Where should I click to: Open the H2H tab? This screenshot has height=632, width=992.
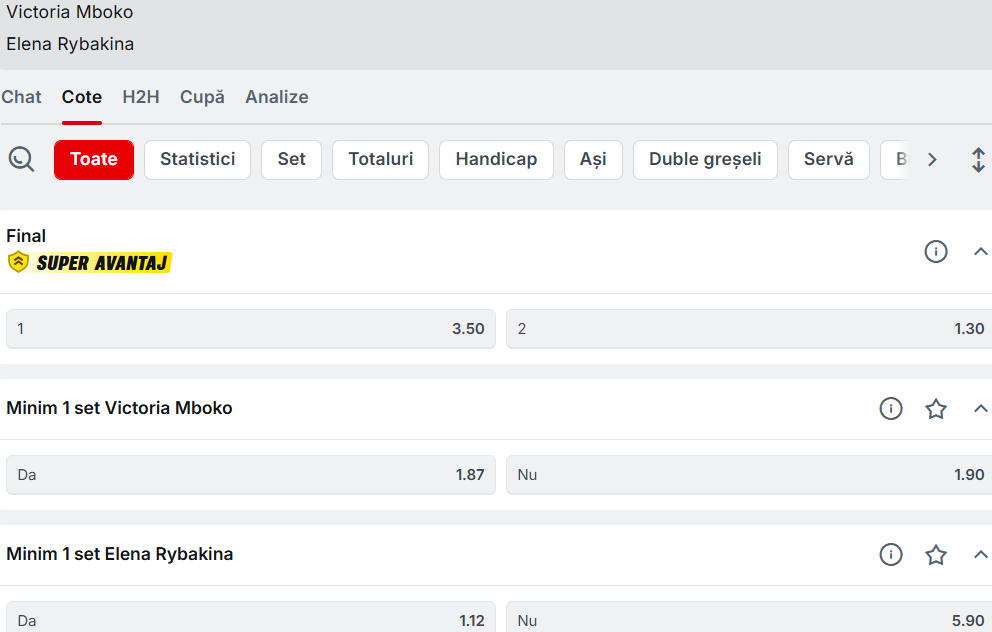[141, 97]
